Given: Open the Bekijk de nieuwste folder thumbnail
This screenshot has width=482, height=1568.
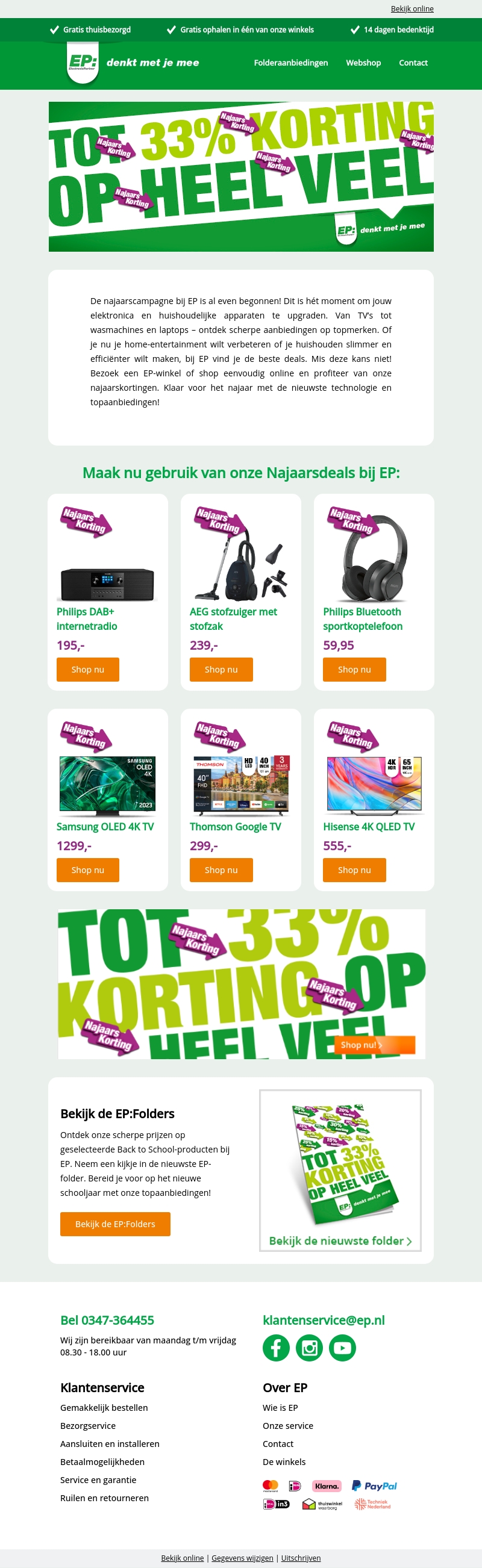Looking at the screenshot, I should coord(340,1170).
